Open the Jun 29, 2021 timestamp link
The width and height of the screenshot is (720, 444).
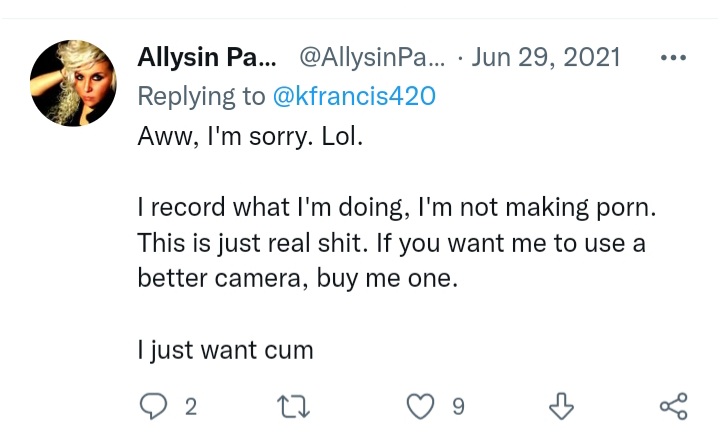coord(546,58)
